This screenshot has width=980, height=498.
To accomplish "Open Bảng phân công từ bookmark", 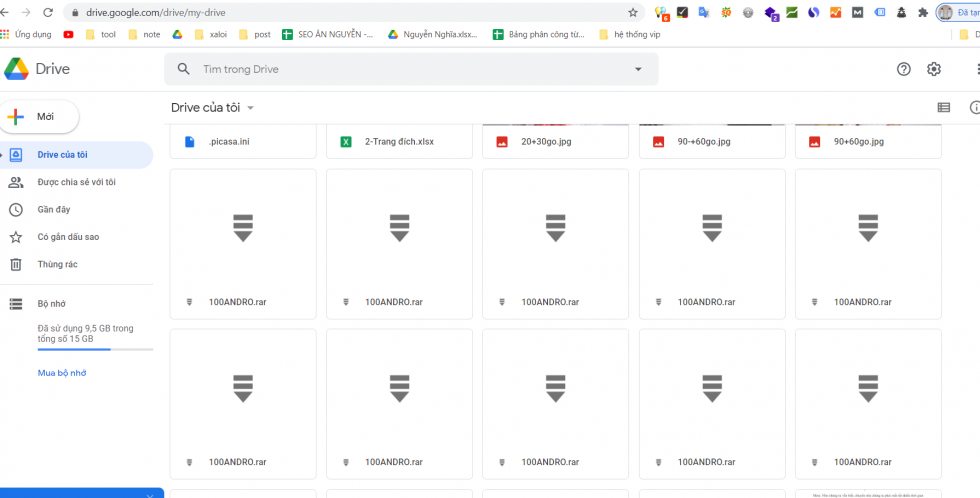I will coord(539,35).
